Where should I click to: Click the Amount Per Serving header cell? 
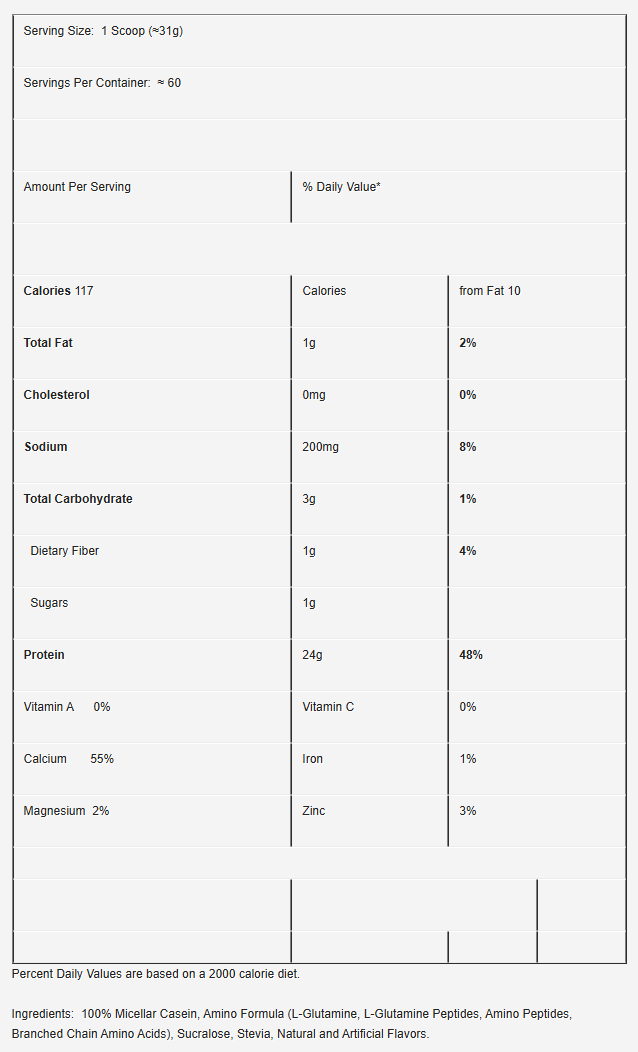(152, 197)
